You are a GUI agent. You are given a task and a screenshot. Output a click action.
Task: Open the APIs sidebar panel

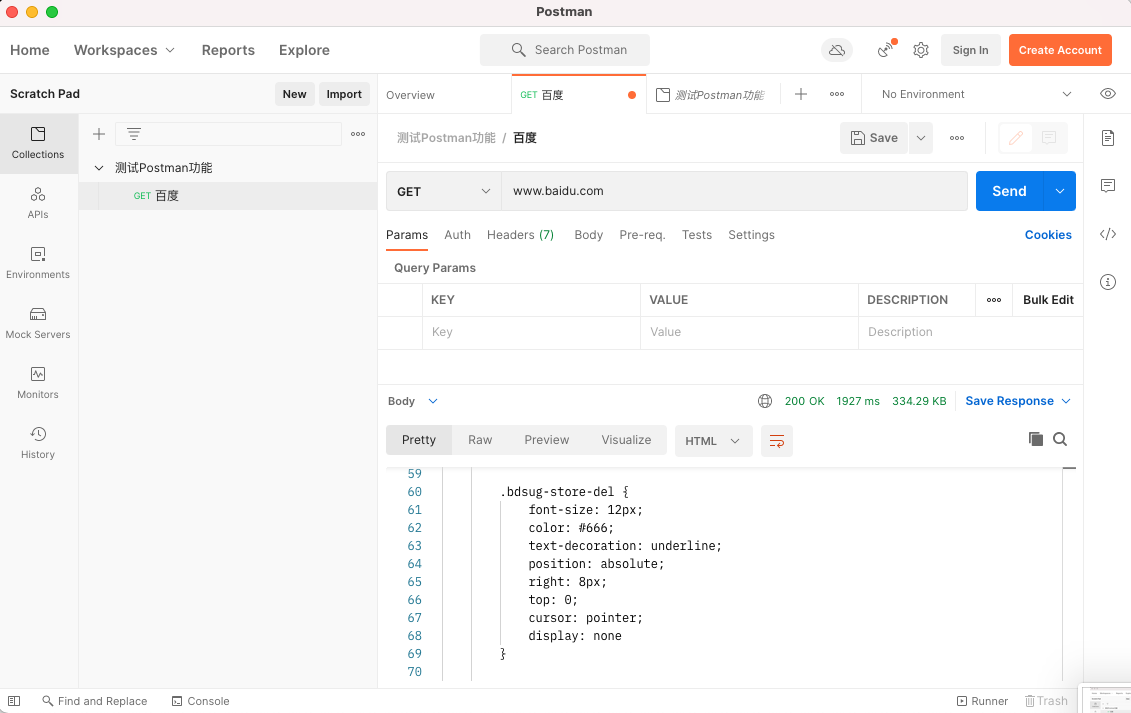click(x=38, y=203)
